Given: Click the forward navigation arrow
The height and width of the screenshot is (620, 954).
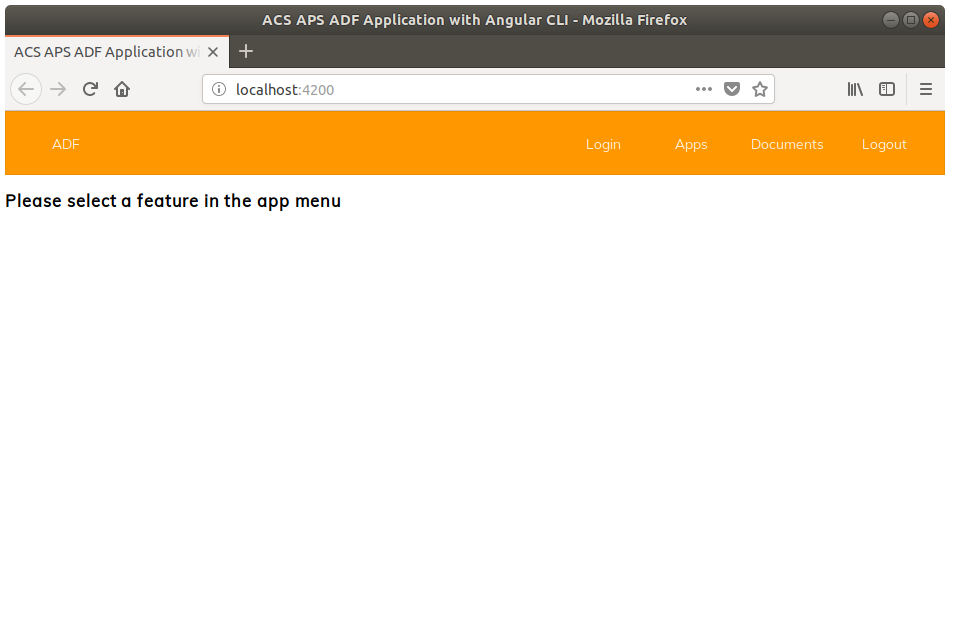Looking at the screenshot, I should point(58,89).
